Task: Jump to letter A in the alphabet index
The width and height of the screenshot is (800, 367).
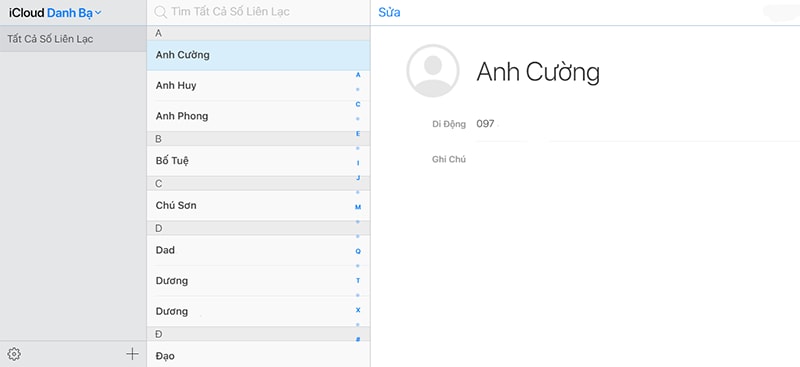Action: 358,75
